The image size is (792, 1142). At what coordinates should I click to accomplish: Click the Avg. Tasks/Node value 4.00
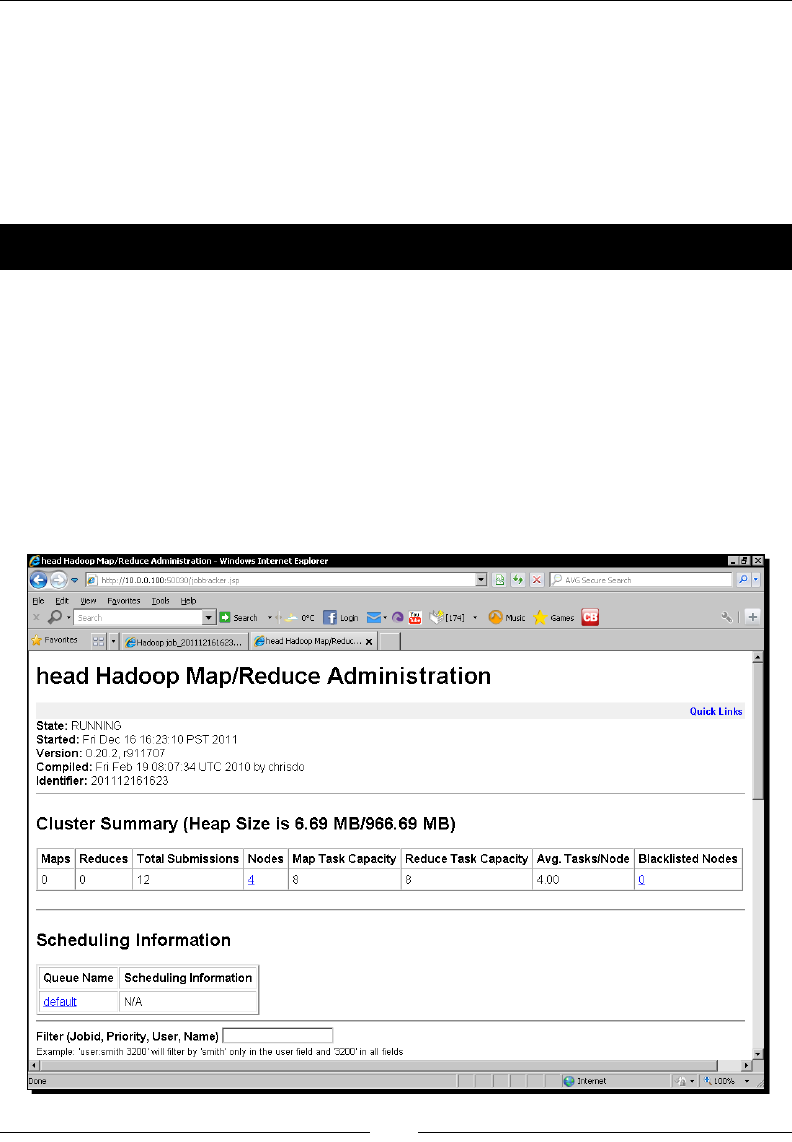548,880
